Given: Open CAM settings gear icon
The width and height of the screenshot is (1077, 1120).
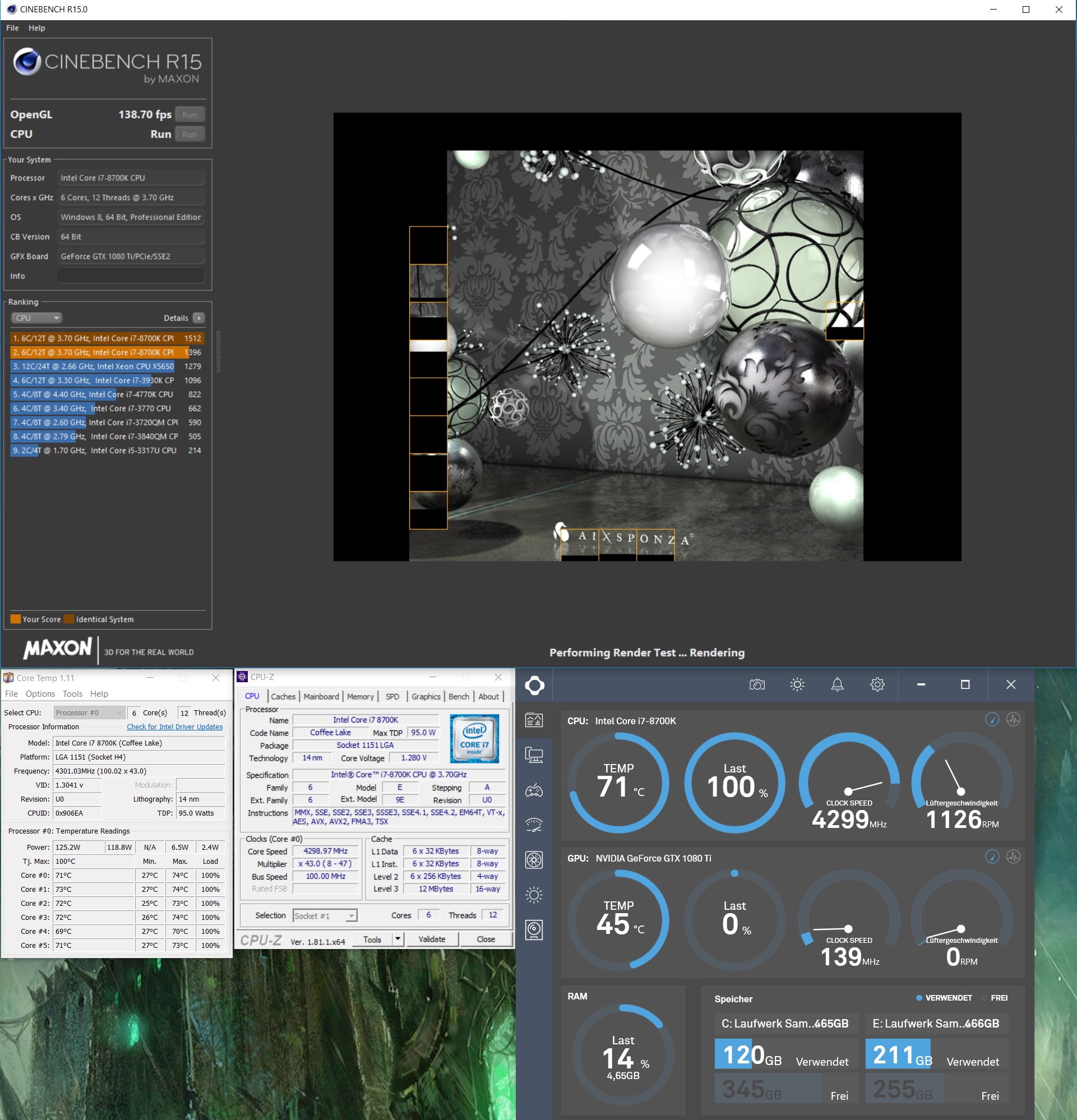Looking at the screenshot, I should (x=877, y=684).
